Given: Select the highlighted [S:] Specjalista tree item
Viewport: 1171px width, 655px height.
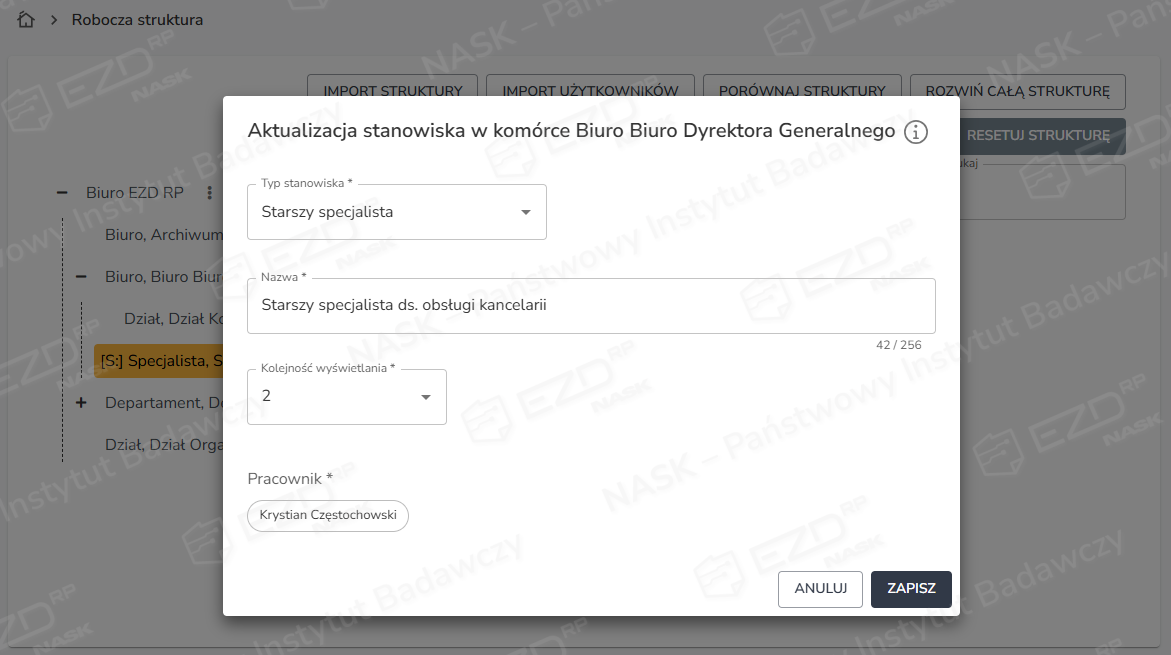Looking at the screenshot, I should (x=160, y=361).
